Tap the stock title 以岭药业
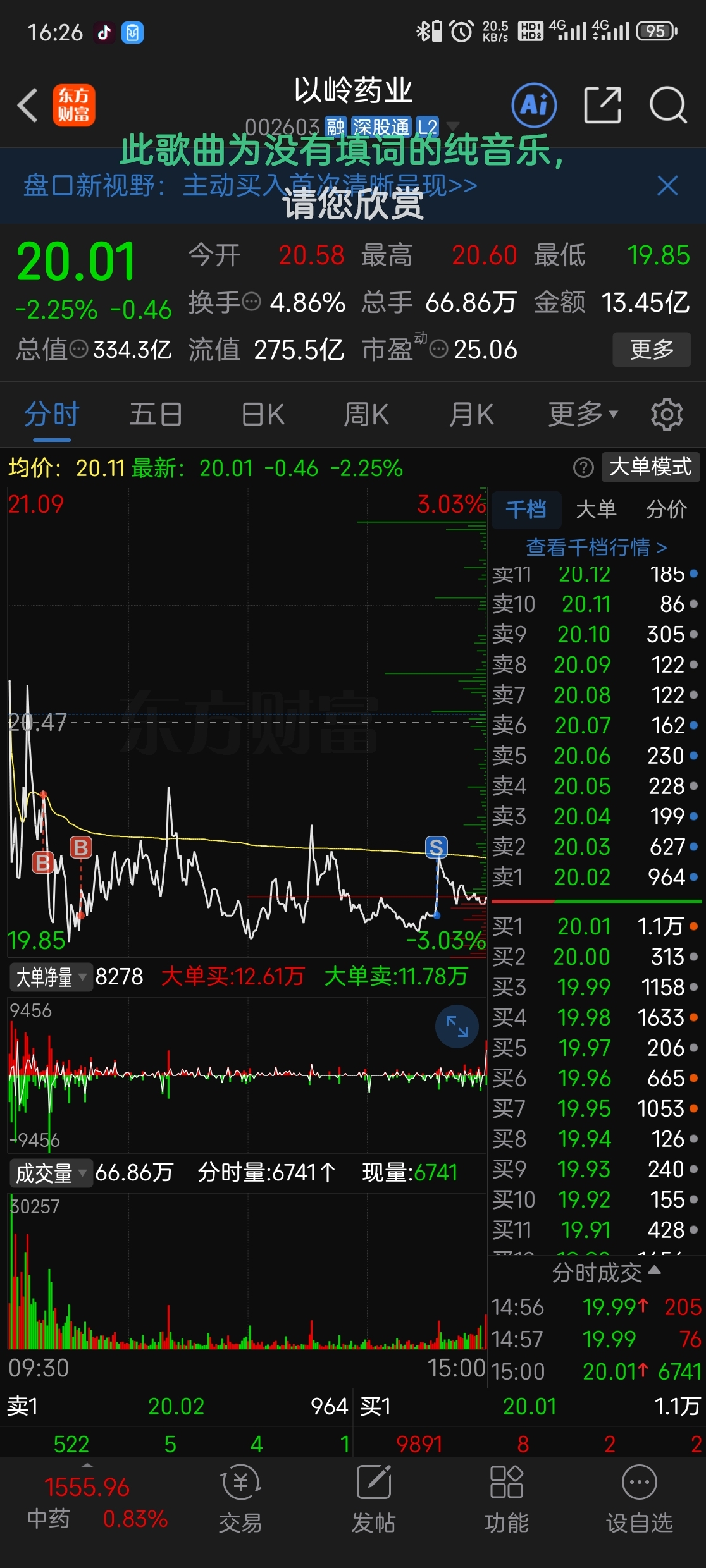Image resolution: width=706 pixels, height=1568 pixels. [353, 90]
